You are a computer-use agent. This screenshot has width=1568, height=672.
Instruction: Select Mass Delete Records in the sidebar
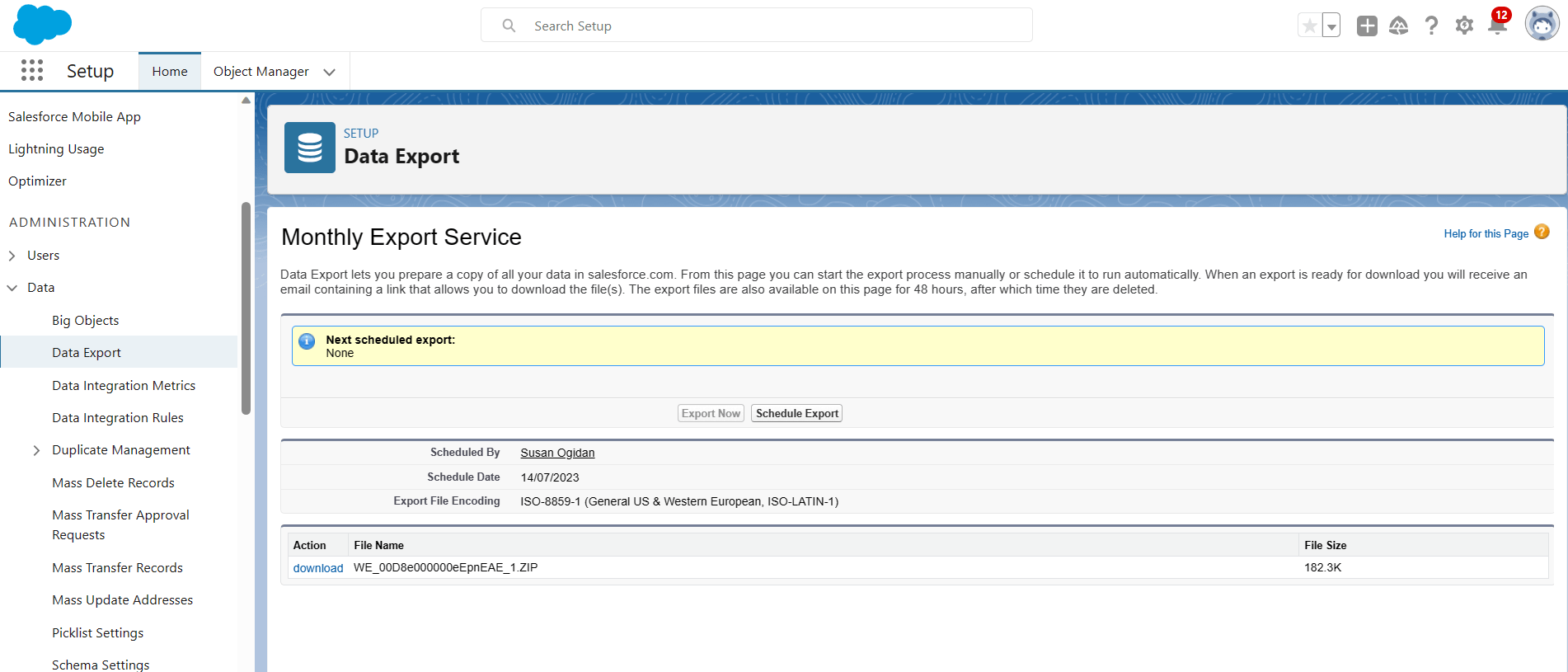click(x=113, y=482)
